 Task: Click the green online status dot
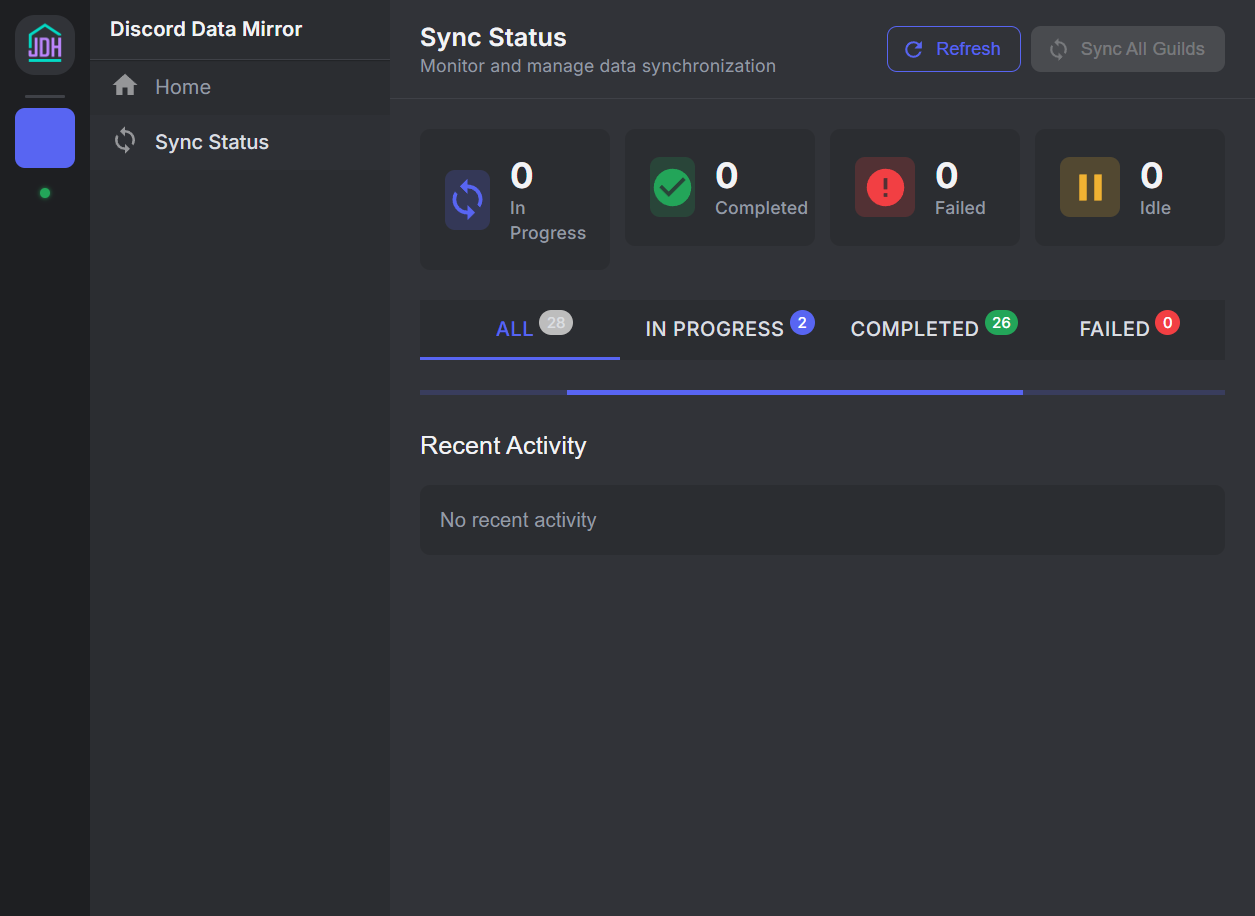point(44,193)
